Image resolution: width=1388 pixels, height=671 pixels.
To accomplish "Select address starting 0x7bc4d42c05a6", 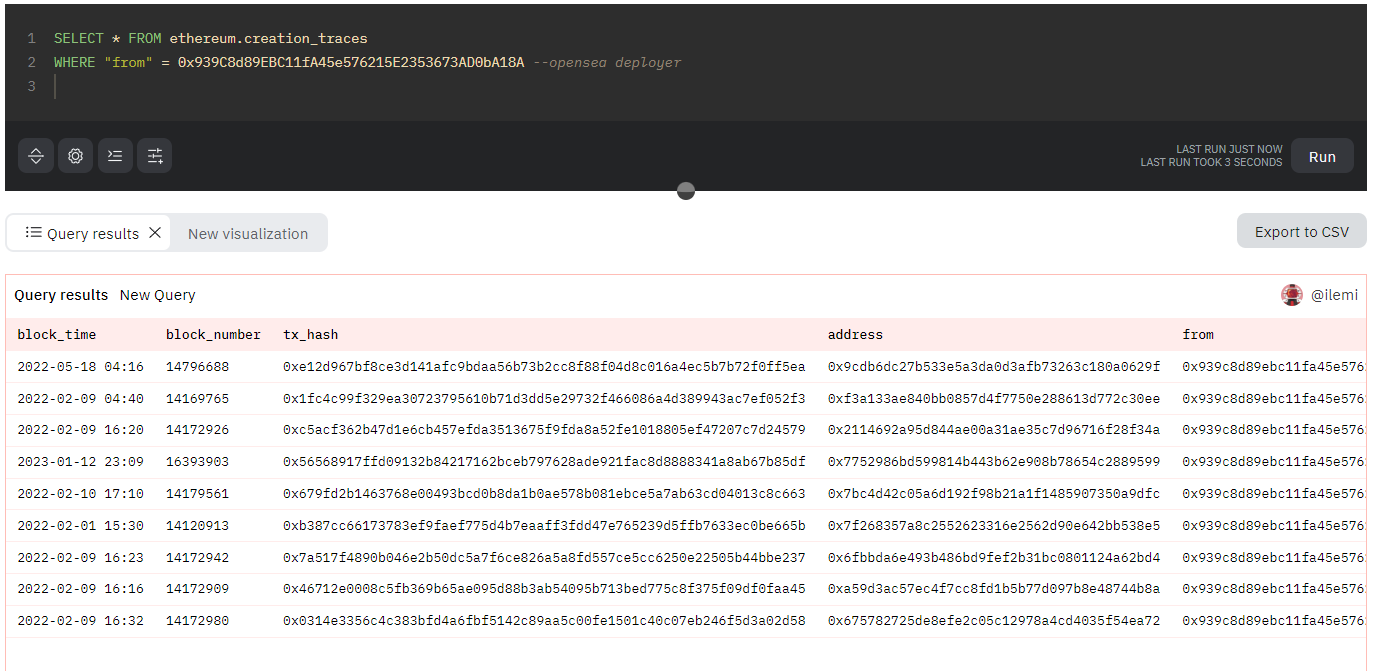I will (994, 494).
